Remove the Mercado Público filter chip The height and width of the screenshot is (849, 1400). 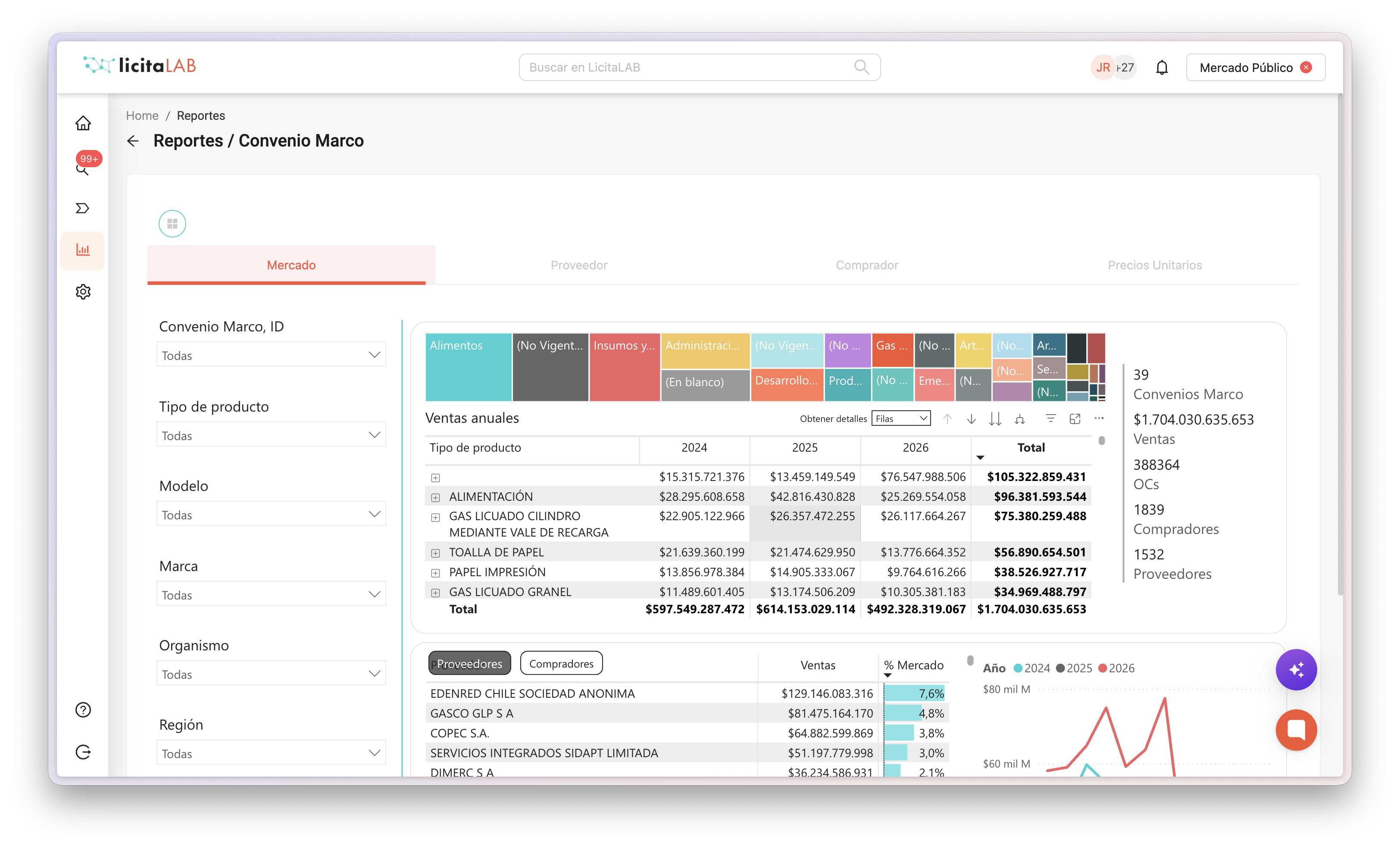(x=1306, y=67)
